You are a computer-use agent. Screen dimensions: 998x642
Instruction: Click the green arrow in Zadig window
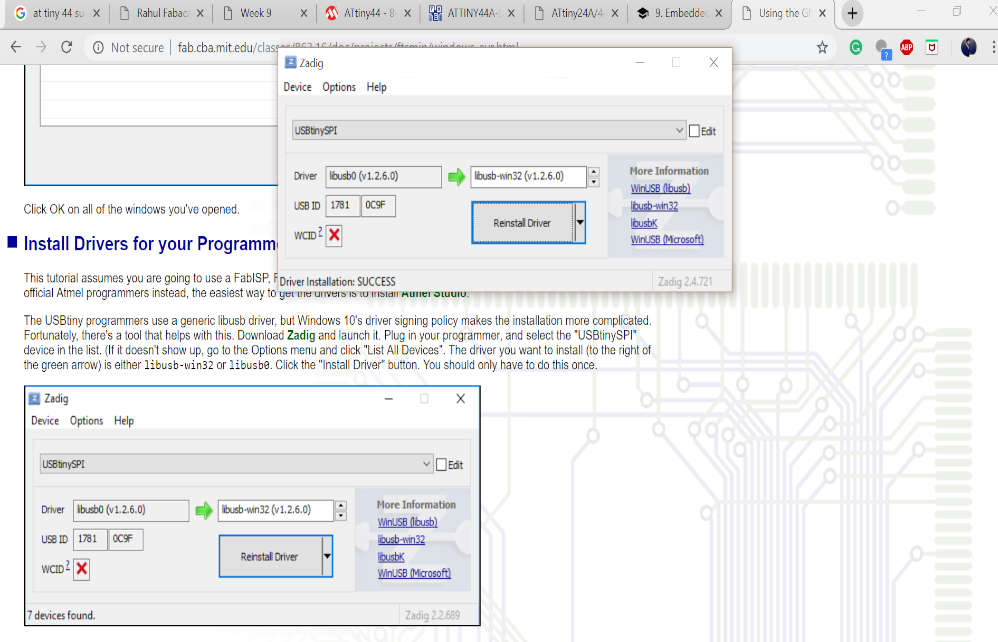(x=456, y=177)
